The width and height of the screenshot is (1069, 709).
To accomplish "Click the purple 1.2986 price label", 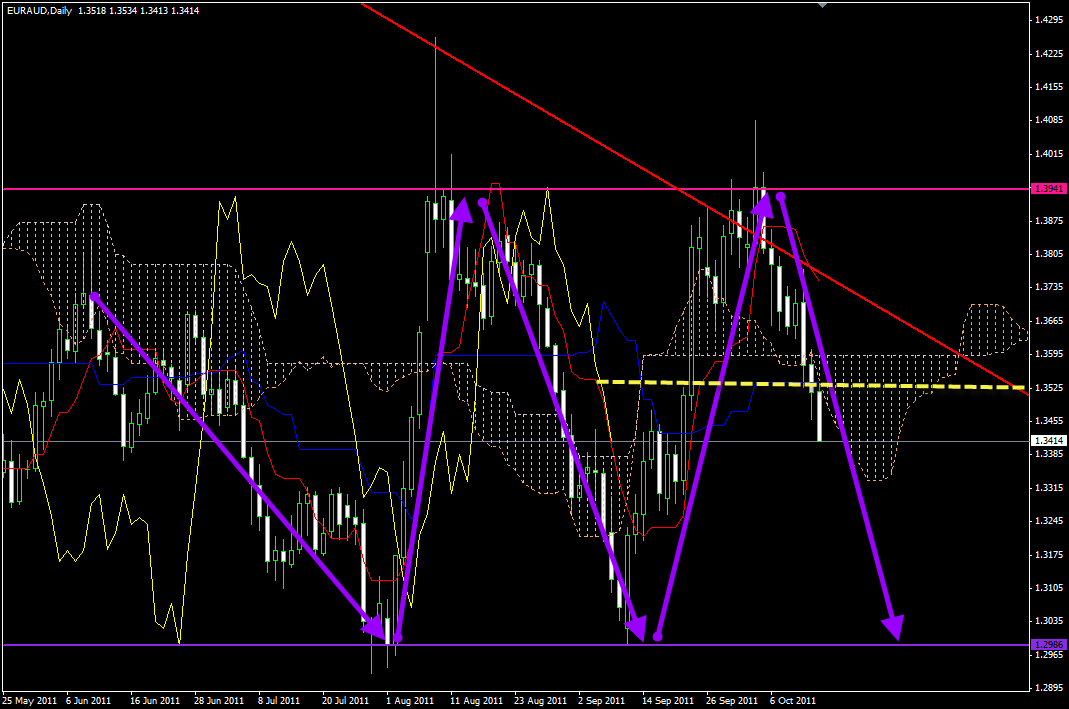I will [1048, 645].
